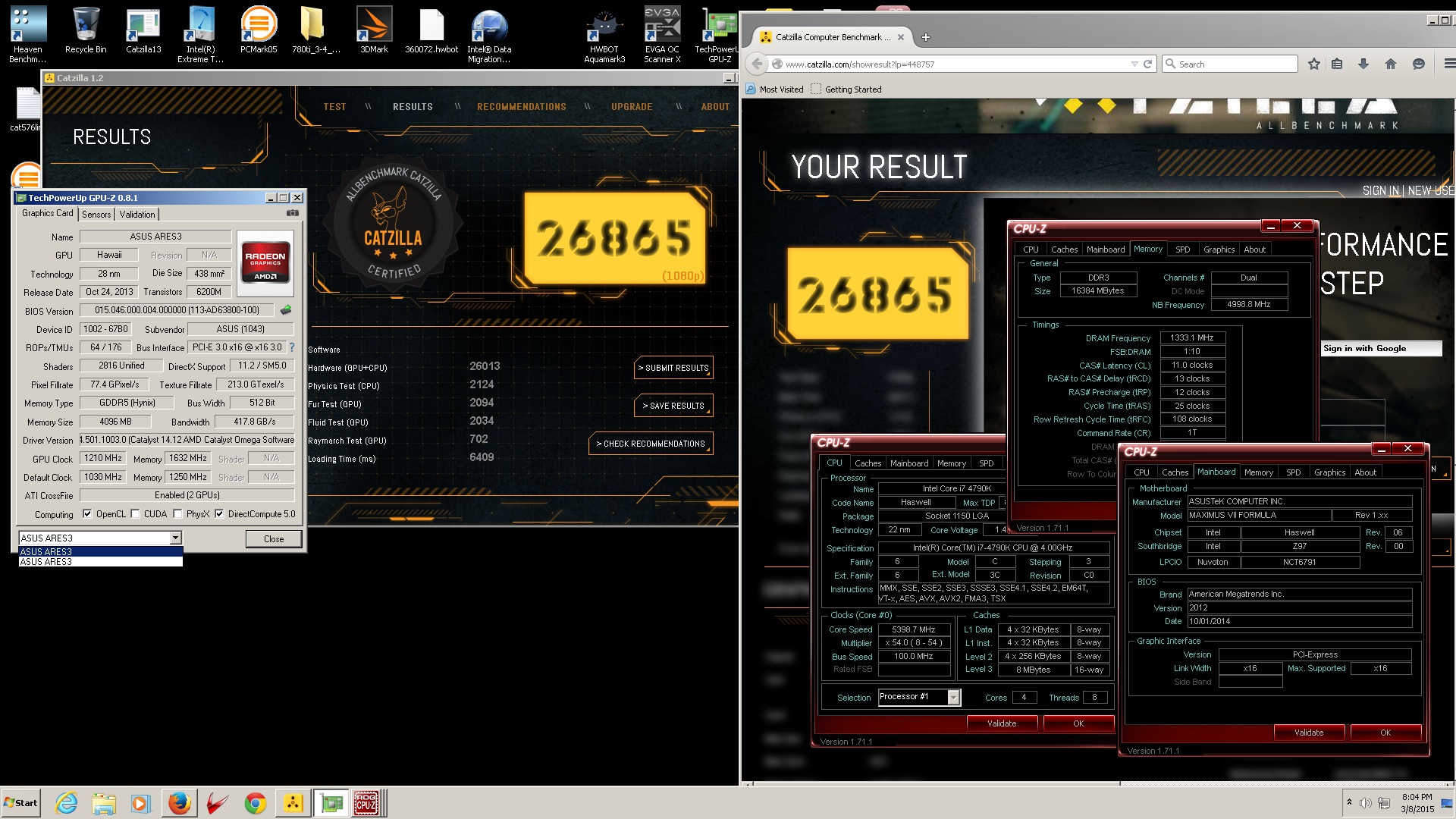1456x819 pixels.
Task: Open EVGA OC Scanner X shortcut
Action: (x=662, y=34)
